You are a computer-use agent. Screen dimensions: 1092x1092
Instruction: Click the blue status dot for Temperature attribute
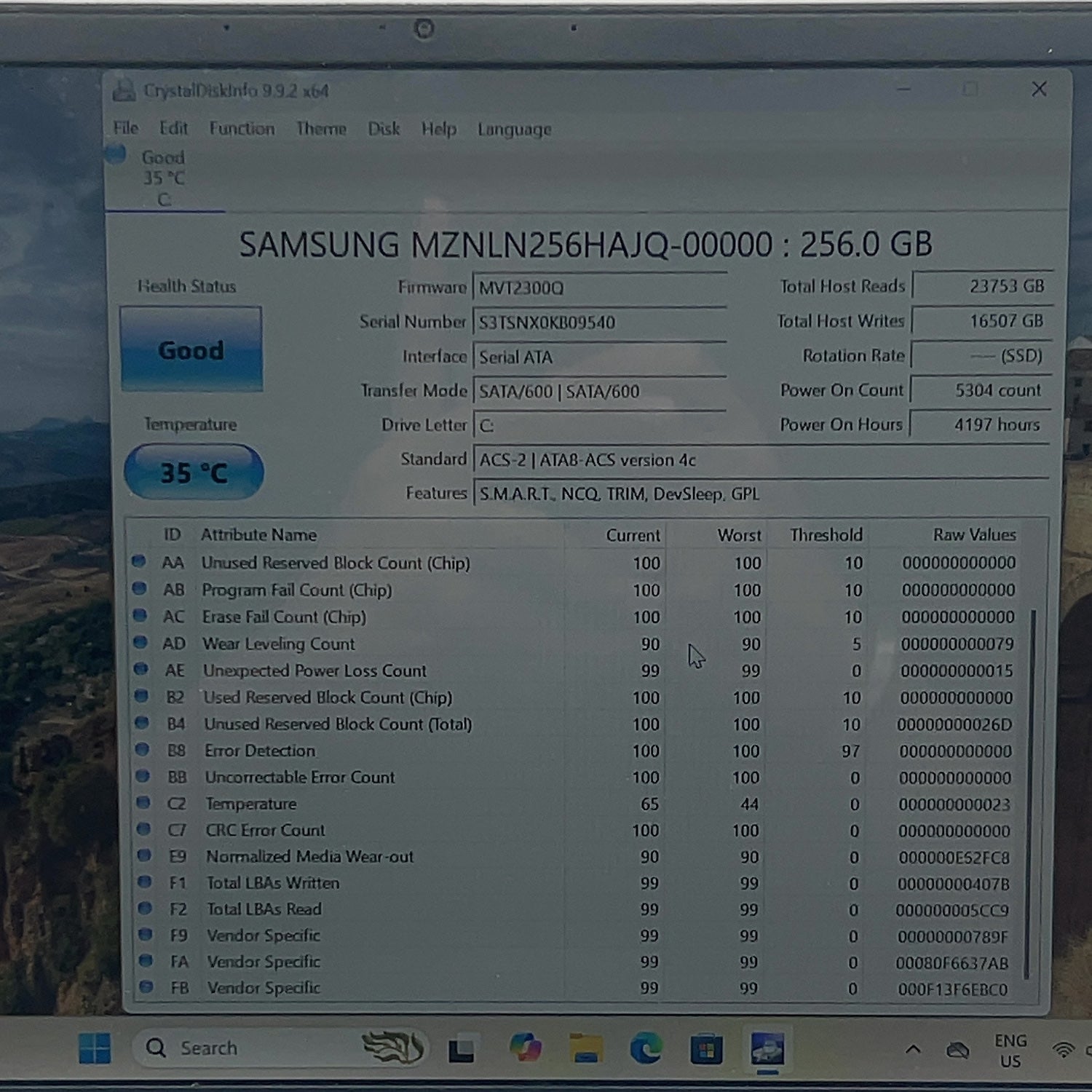(x=143, y=803)
